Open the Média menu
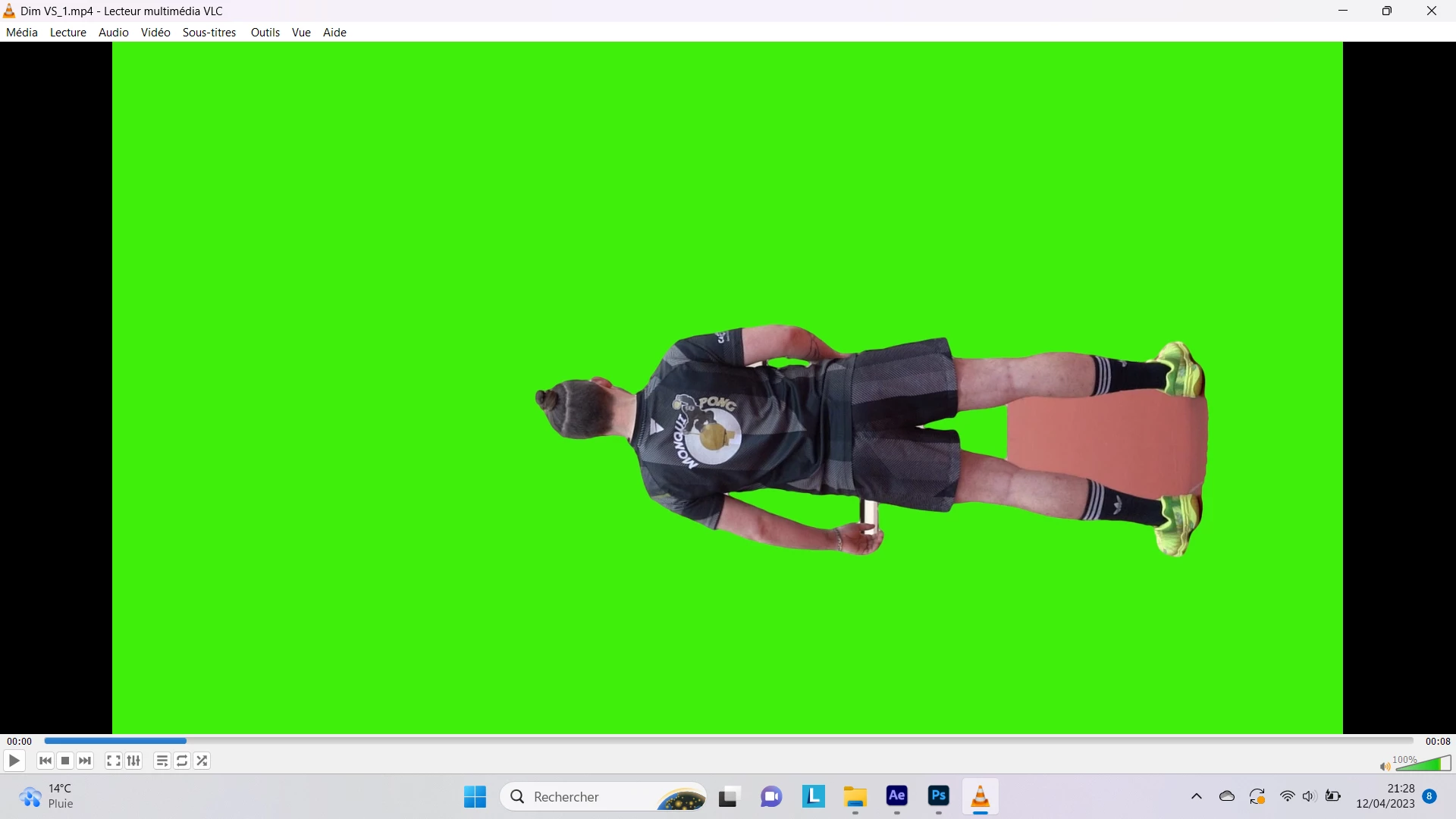Image resolution: width=1456 pixels, height=819 pixels. [x=21, y=32]
